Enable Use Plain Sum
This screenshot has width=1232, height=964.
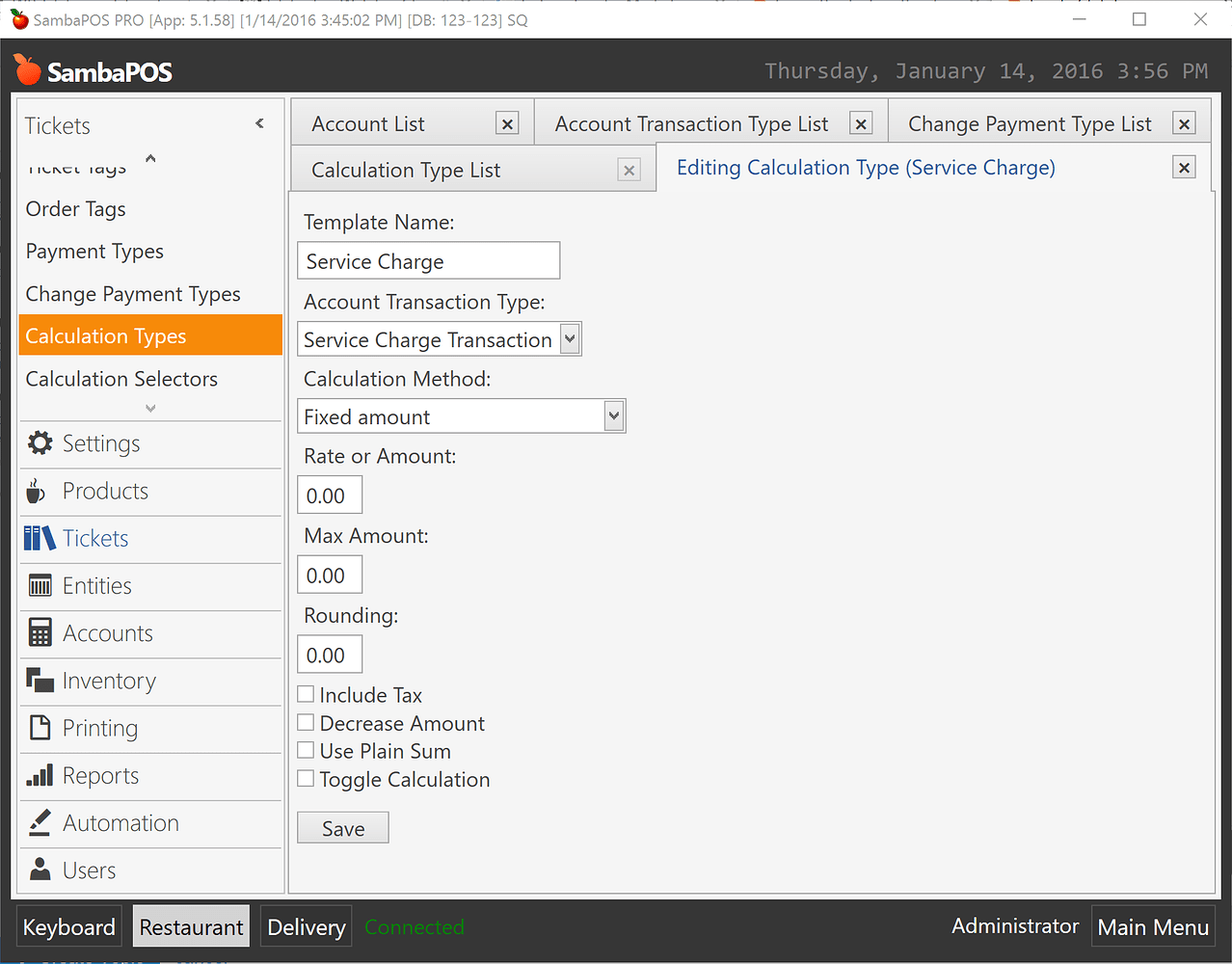tap(306, 750)
